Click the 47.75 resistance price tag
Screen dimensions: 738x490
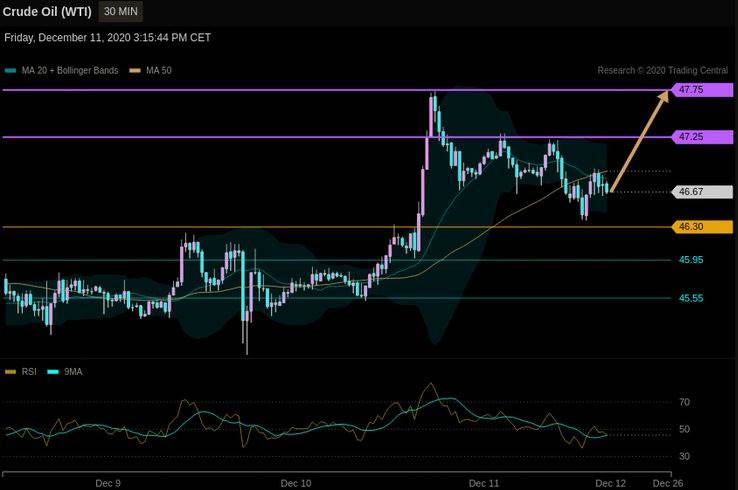[x=702, y=89]
